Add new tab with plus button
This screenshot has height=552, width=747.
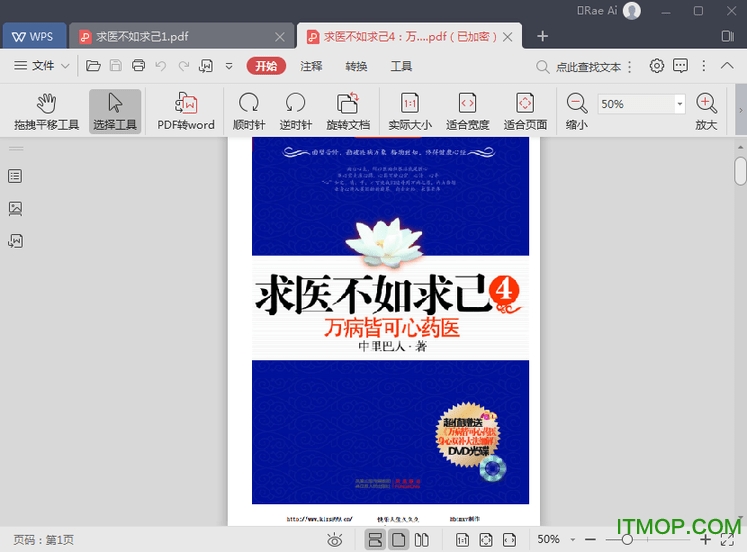[x=542, y=36]
